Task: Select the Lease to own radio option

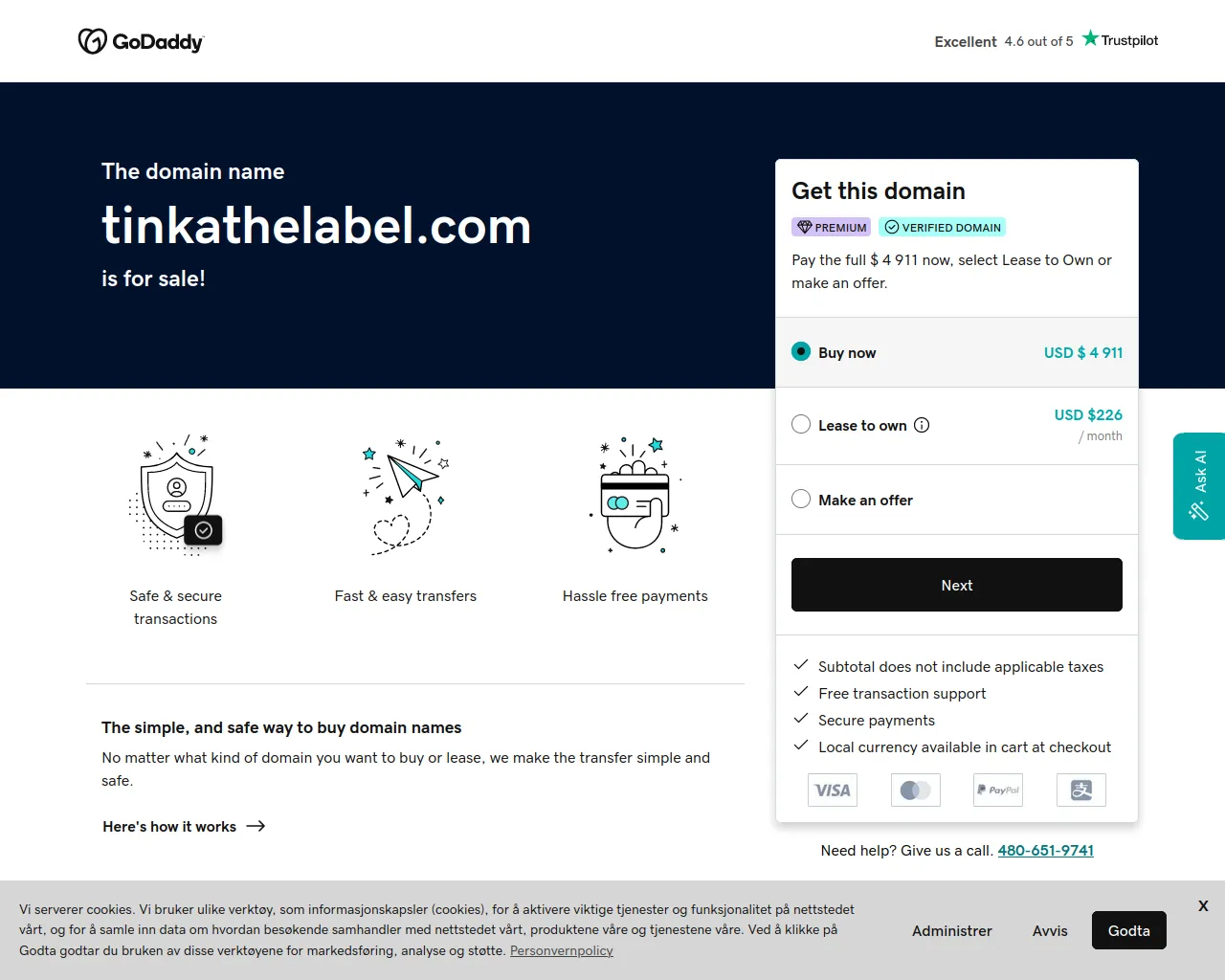Action: (801, 424)
